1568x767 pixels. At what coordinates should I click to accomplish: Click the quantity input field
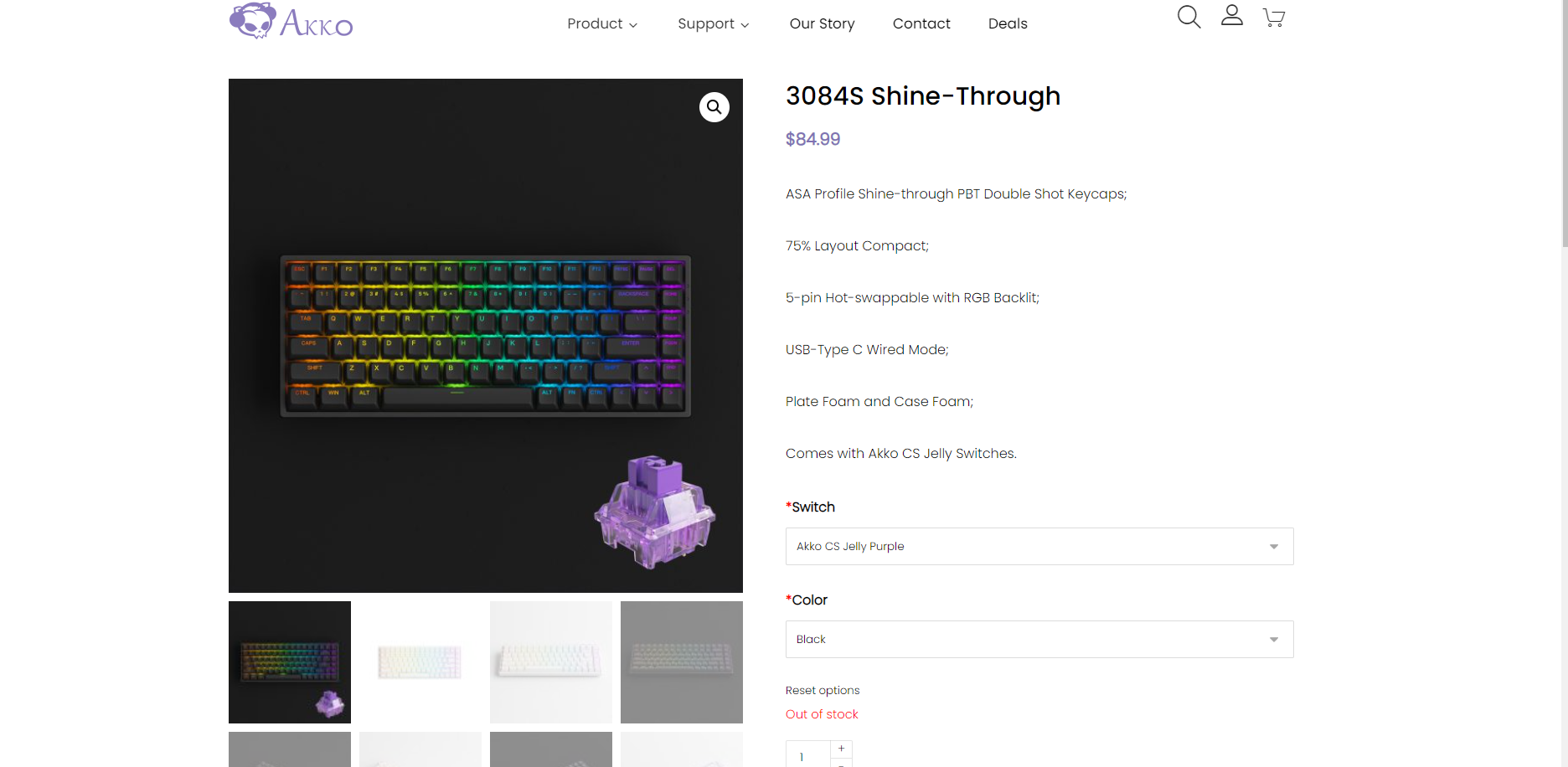point(808,756)
